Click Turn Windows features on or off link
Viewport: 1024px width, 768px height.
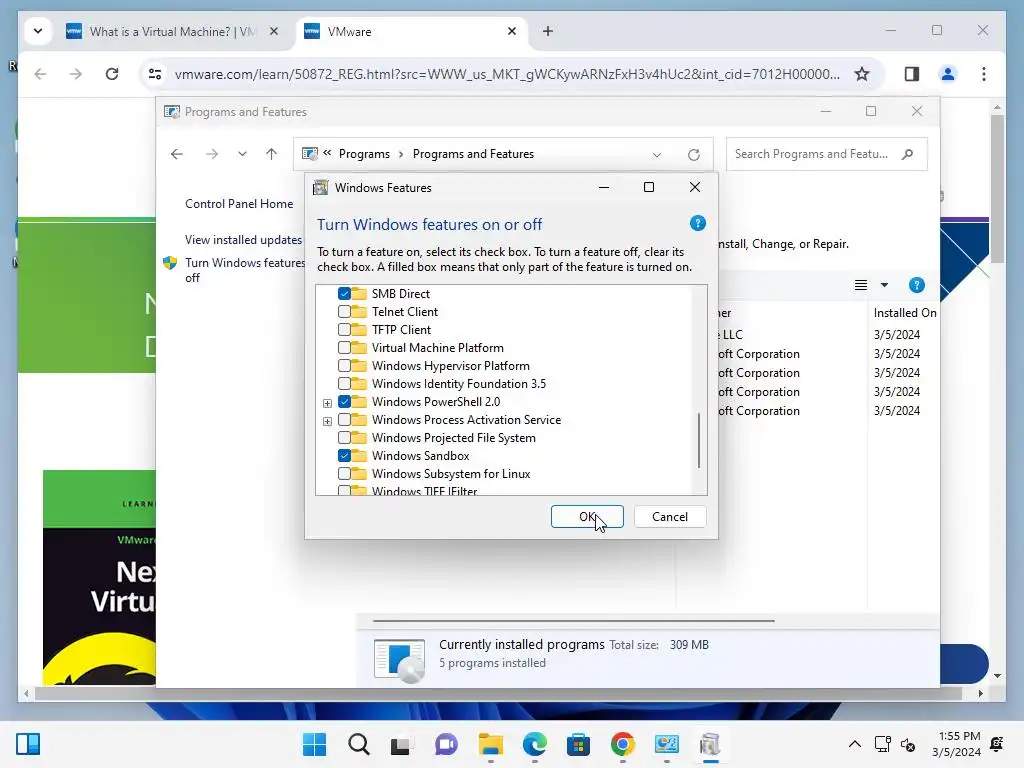[x=244, y=270]
